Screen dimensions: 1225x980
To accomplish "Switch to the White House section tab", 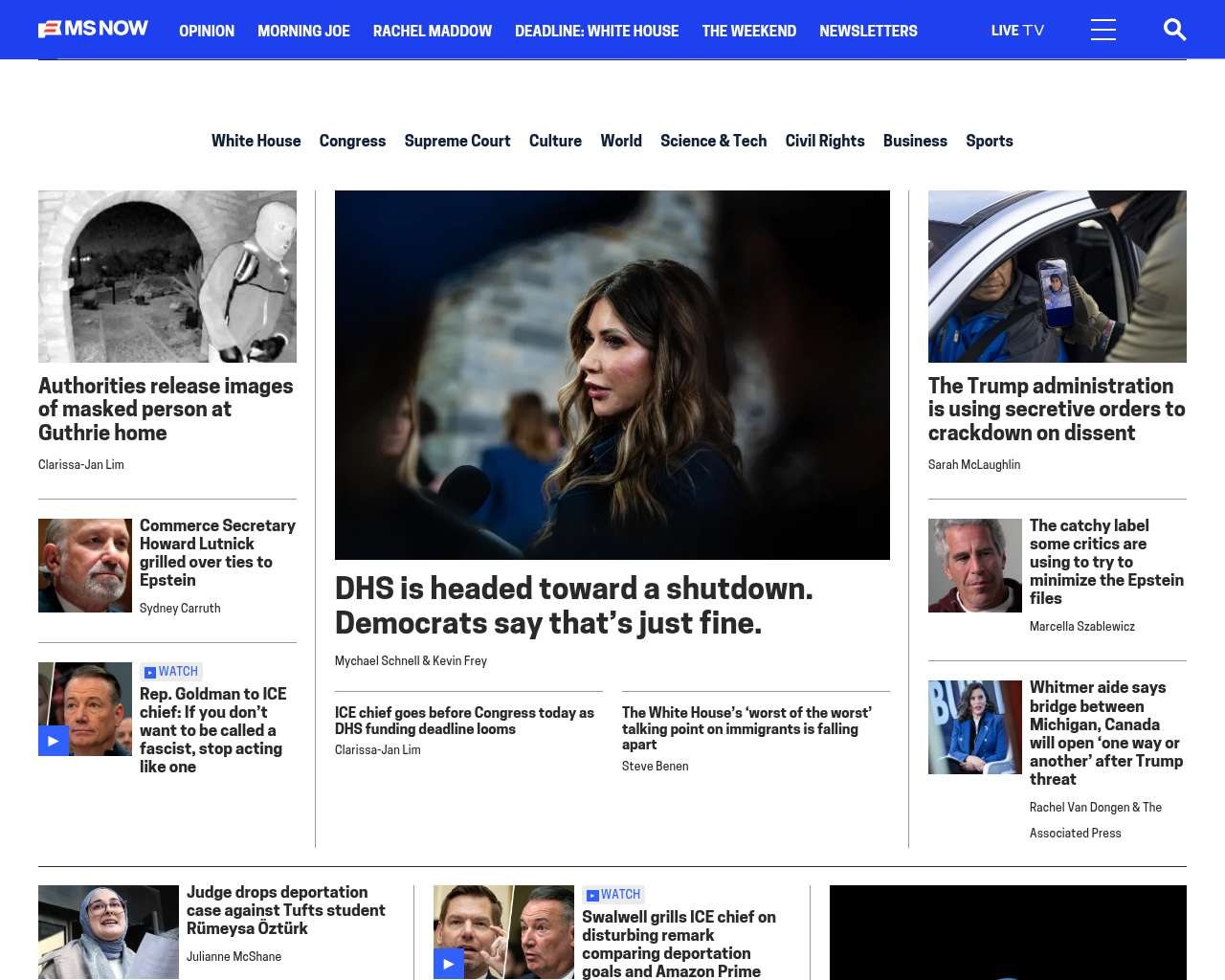I will [256, 141].
